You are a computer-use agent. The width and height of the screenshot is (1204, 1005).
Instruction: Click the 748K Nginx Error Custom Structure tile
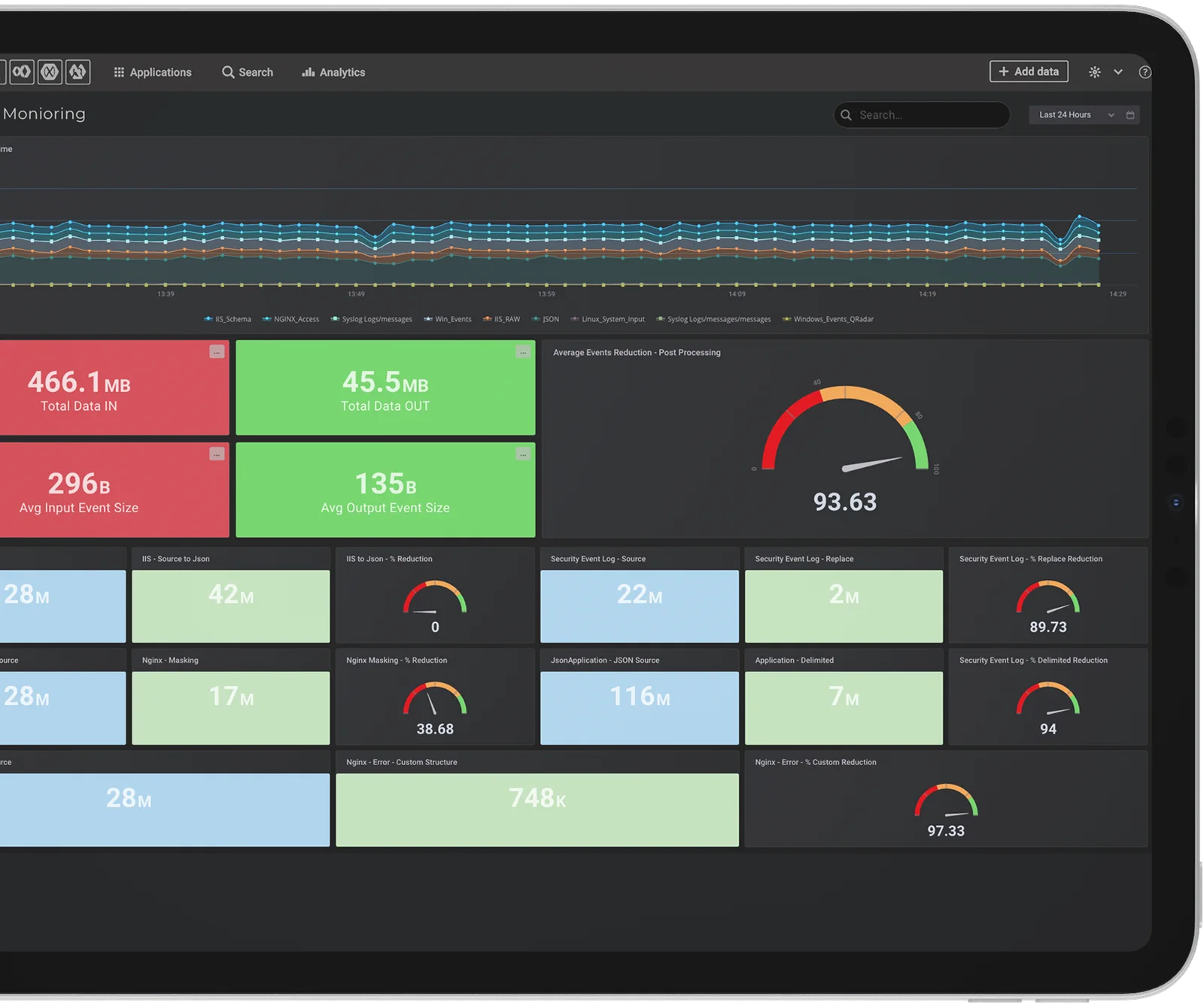pos(537,810)
